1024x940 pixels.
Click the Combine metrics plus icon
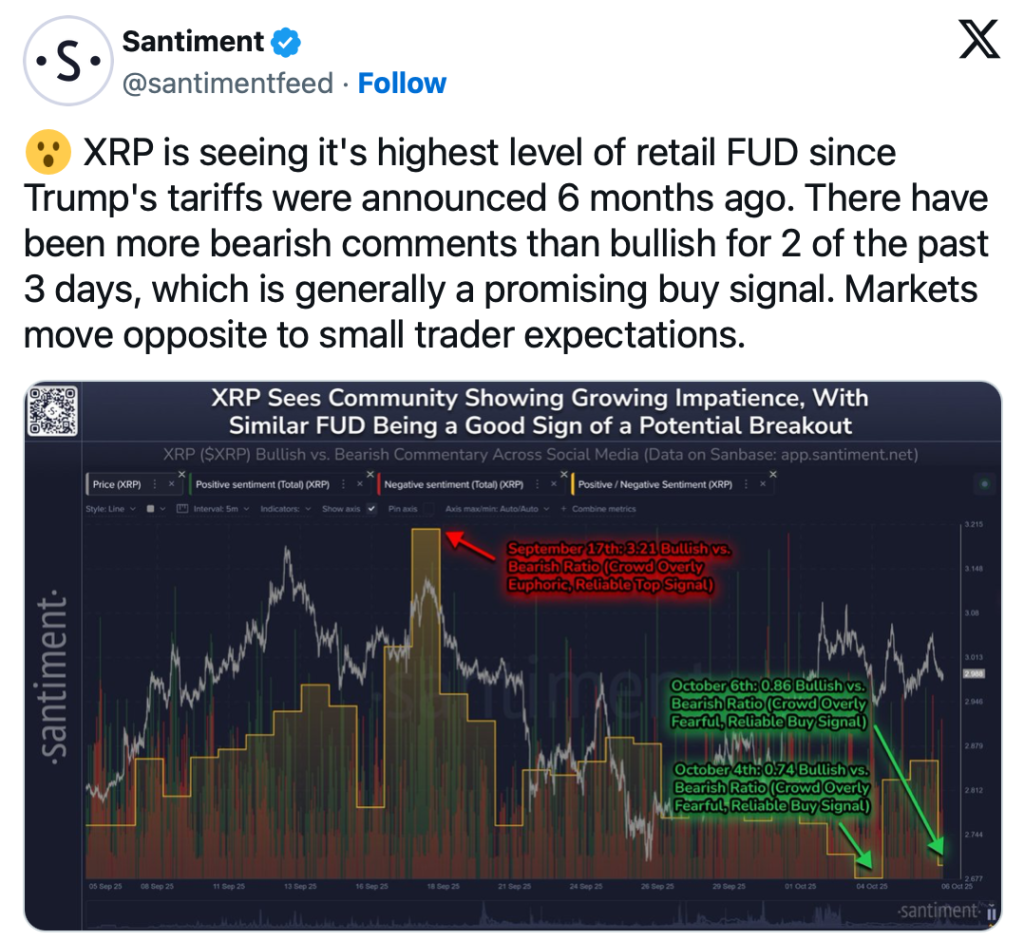pyautogui.click(x=564, y=509)
